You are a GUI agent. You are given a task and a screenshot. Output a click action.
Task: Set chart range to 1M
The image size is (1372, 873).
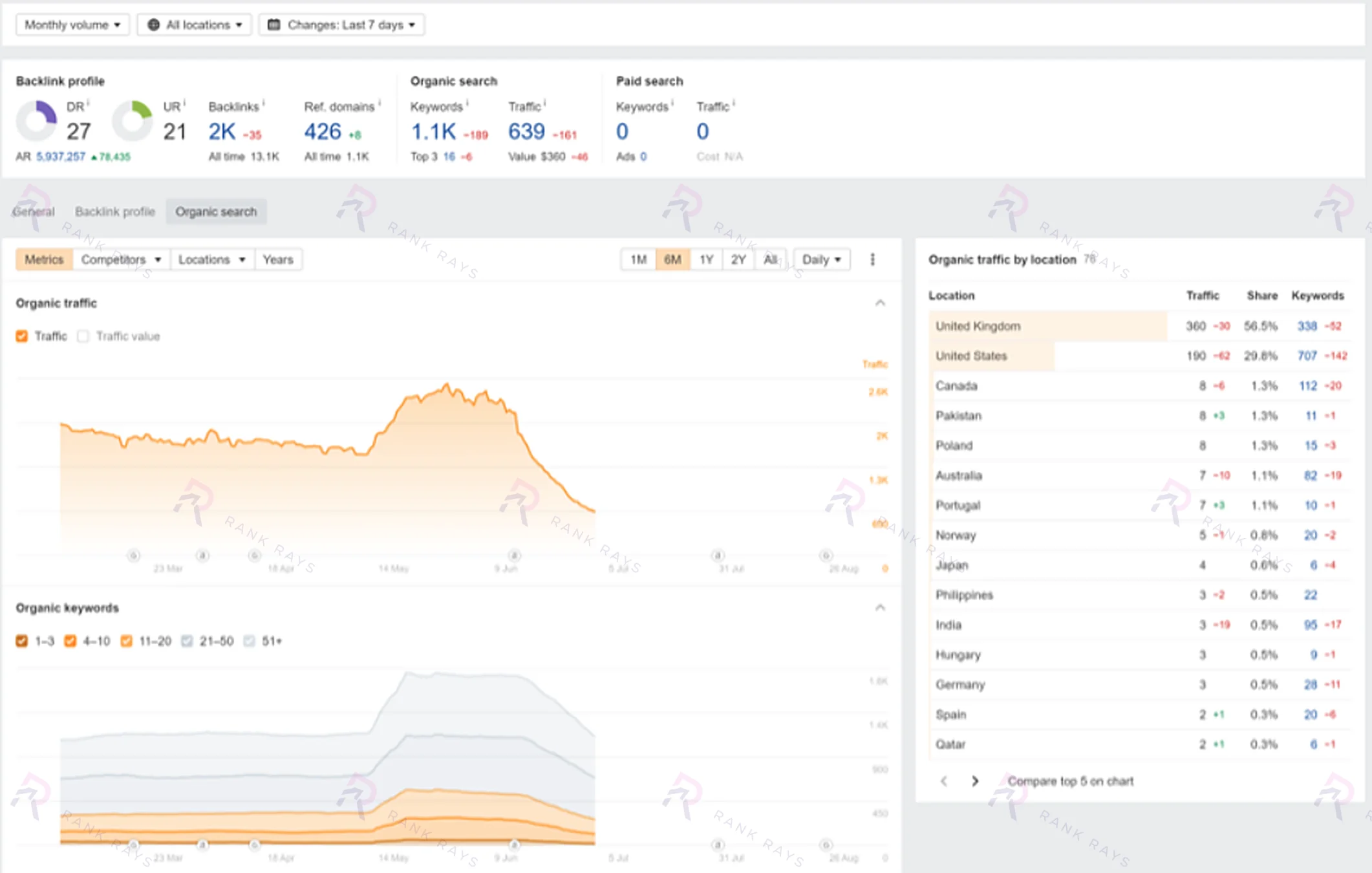[639, 259]
